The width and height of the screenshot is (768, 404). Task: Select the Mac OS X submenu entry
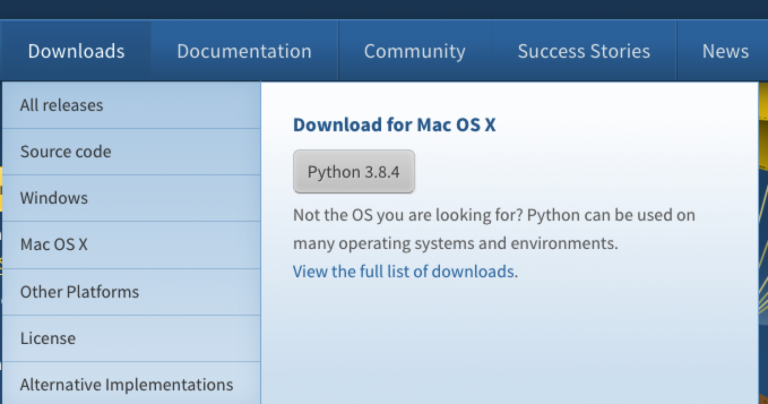54,245
